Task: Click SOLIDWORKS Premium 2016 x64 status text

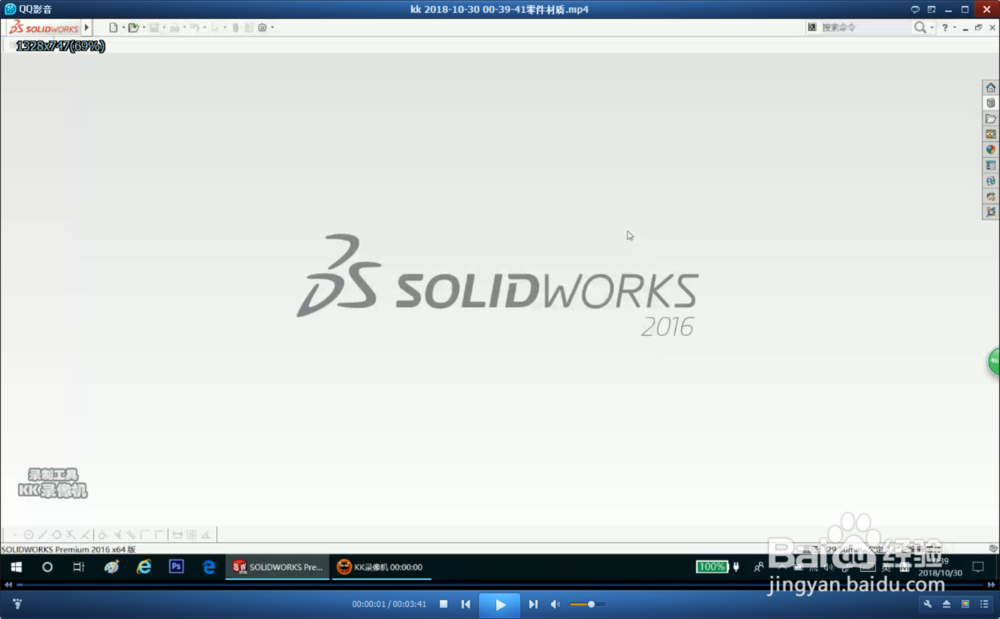Action: pyautogui.click(x=68, y=549)
